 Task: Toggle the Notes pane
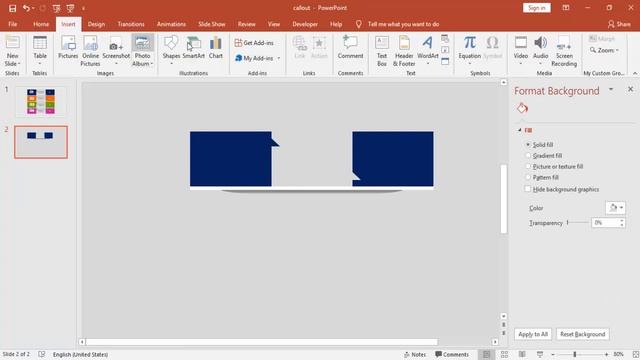point(415,354)
